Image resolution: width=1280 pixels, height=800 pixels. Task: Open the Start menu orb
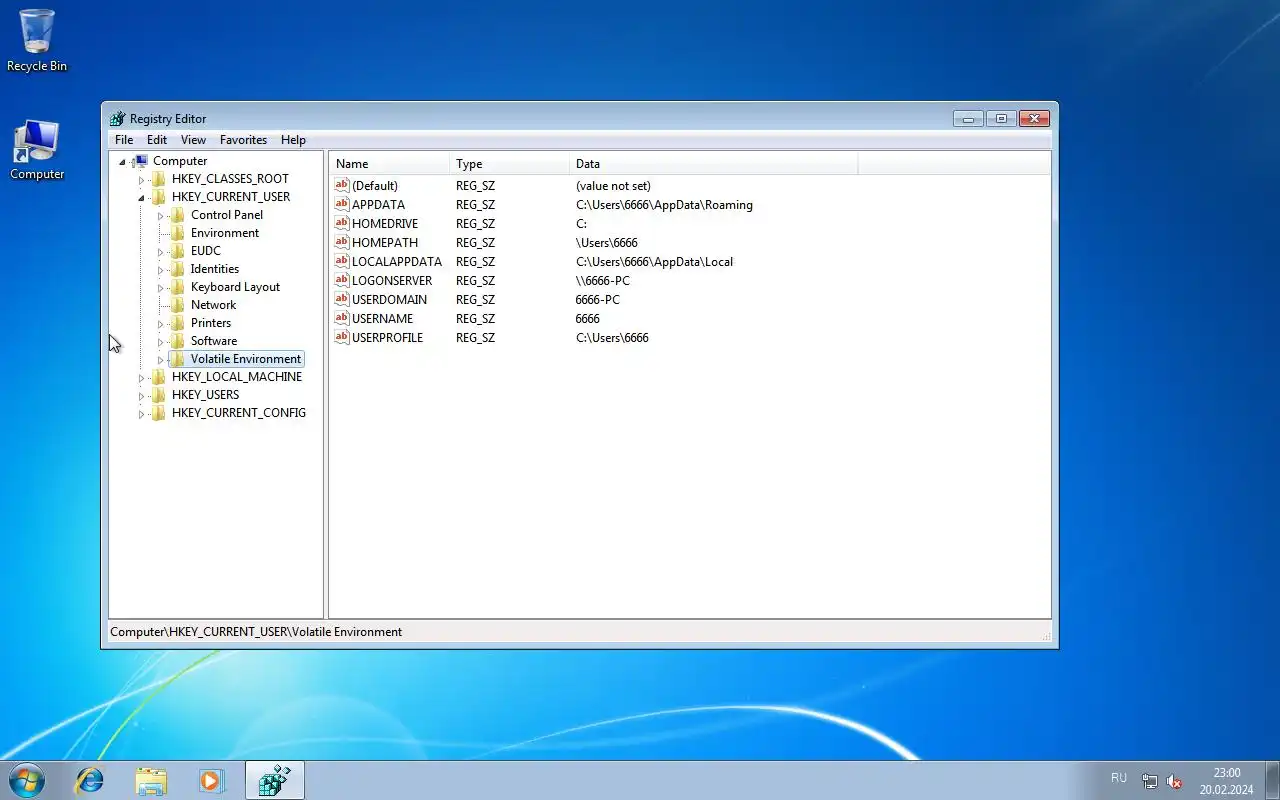[27, 780]
